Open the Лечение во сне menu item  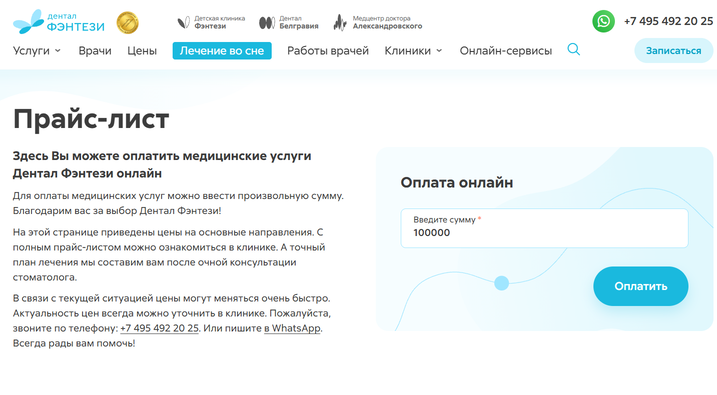[x=222, y=51]
